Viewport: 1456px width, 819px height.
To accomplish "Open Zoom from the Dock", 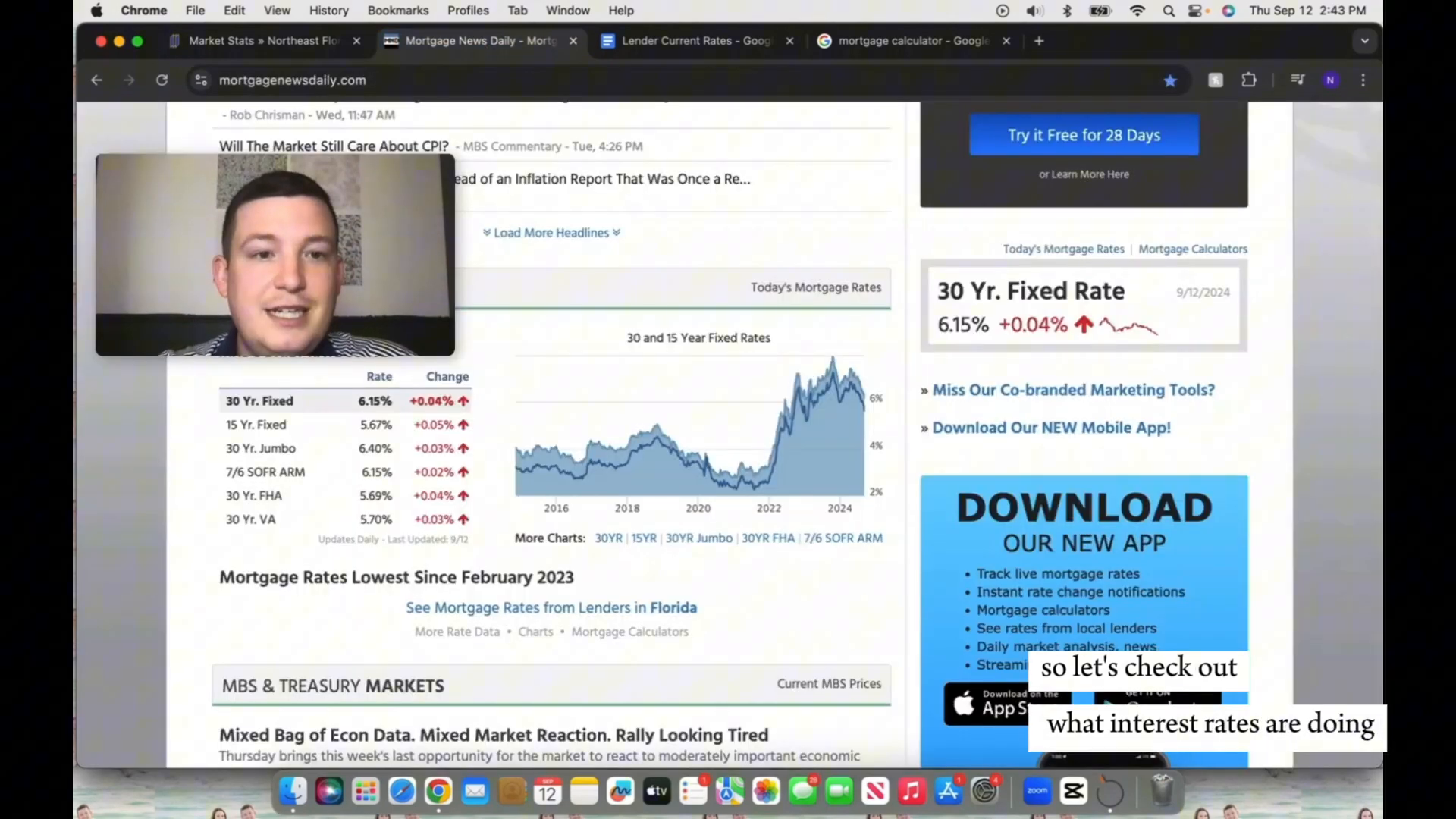I will click(x=1037, y=792).
